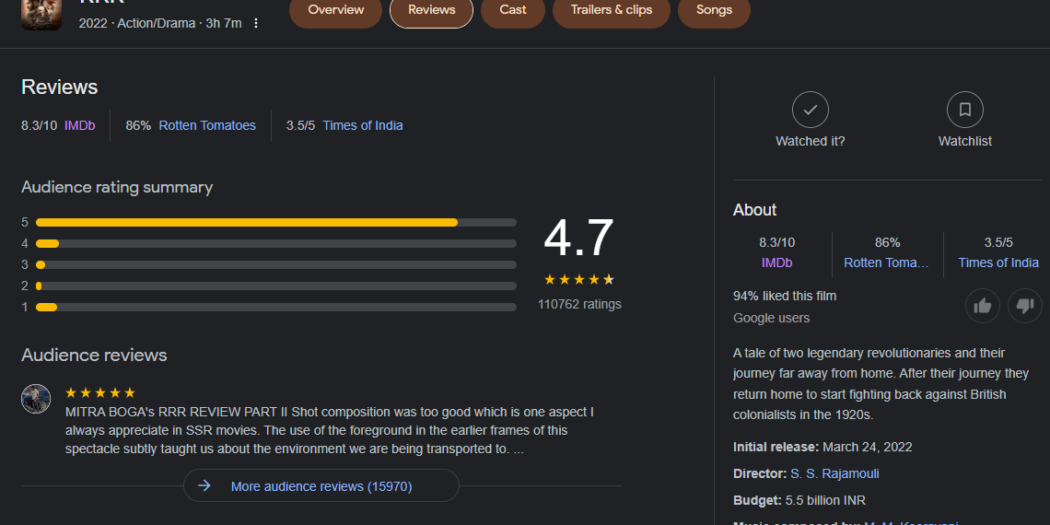Open the three-dot more options menu
Screen dimensions: 1050x525
point(256,23)
